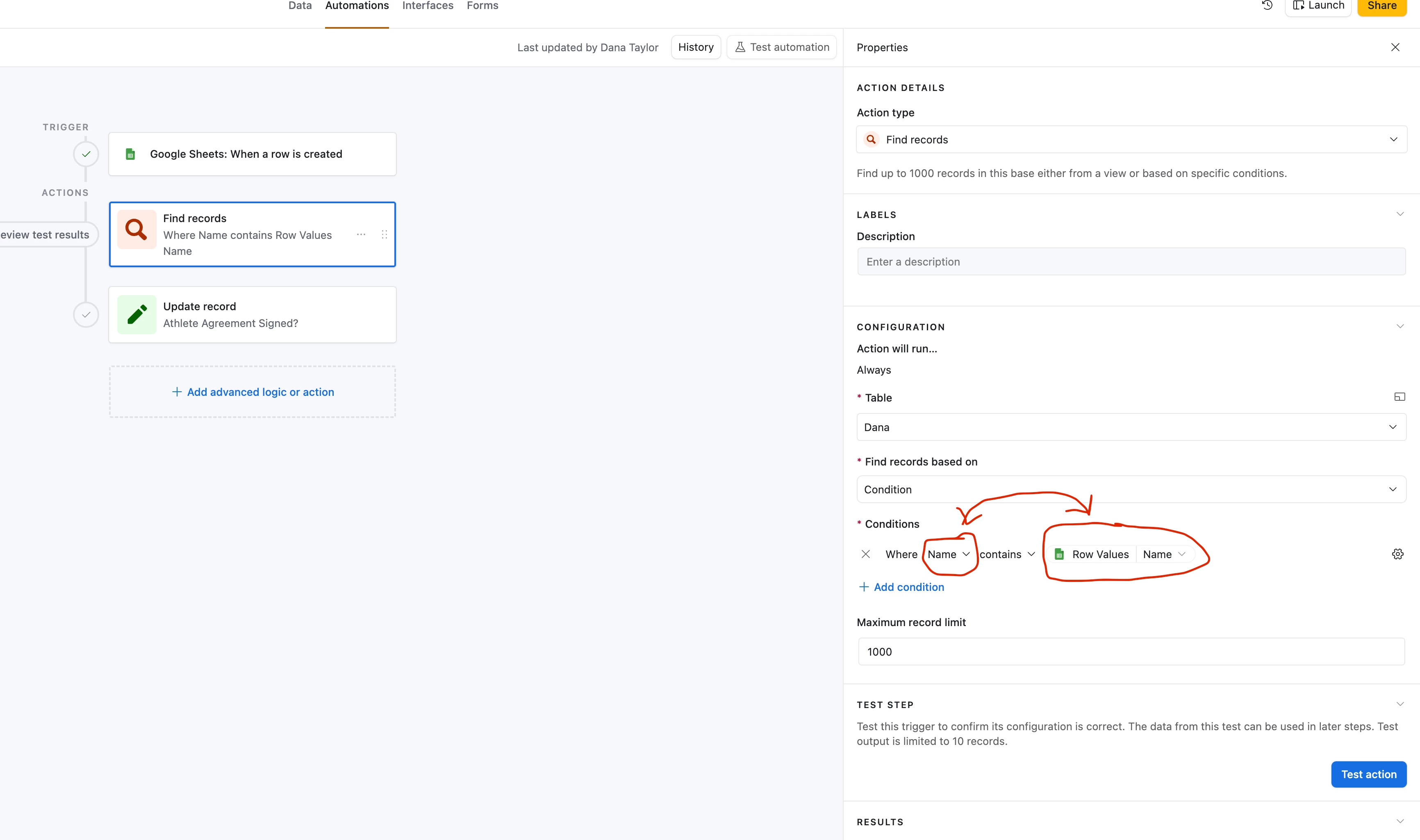Open the Find records three-dot menu
Image resolution: width=1420 pixels, height=840 pixels.
(361, 234)
